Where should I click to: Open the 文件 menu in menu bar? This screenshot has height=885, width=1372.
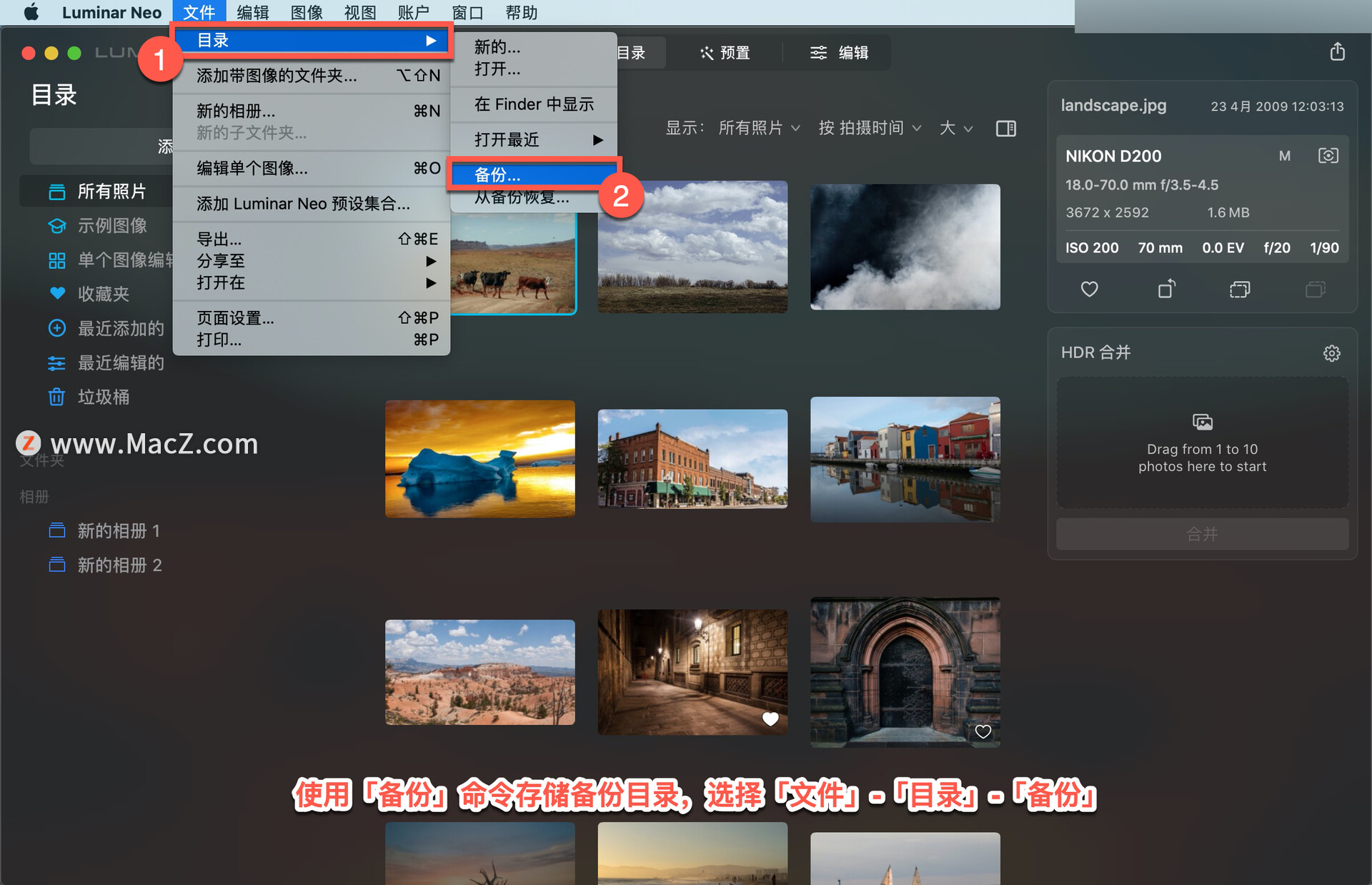(x=199, y=12)
